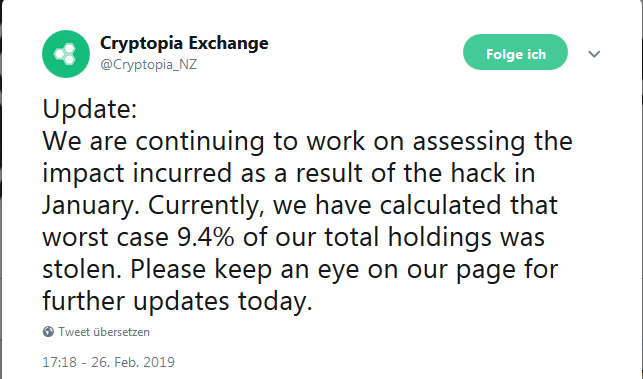Click the line ending further updates today.
Image resolution: width=643 pixels, height=379 pixels.
(x=178, y=301)
